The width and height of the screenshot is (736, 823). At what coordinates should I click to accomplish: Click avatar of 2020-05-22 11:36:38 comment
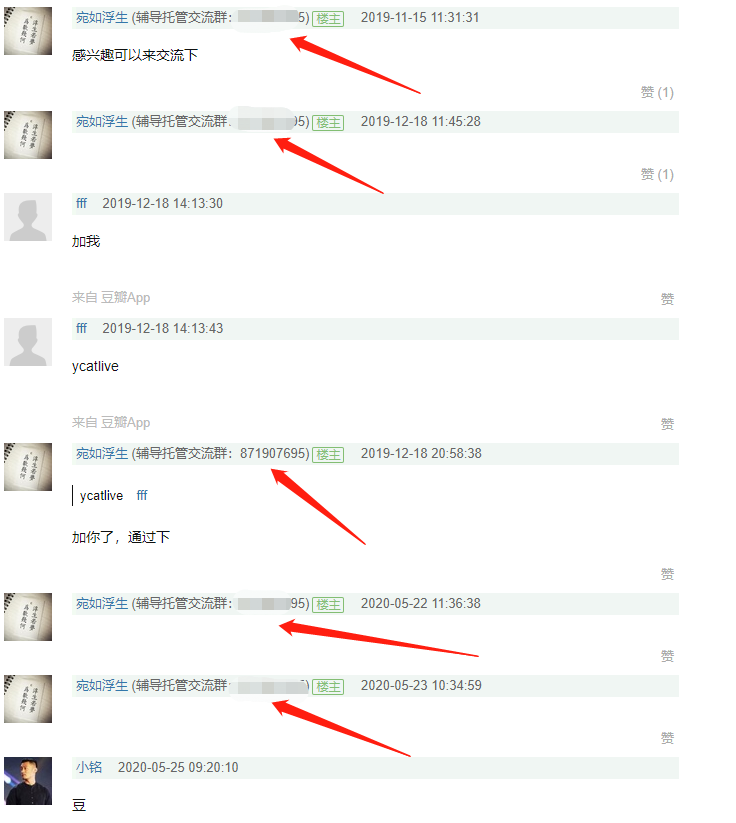point(28,617)
